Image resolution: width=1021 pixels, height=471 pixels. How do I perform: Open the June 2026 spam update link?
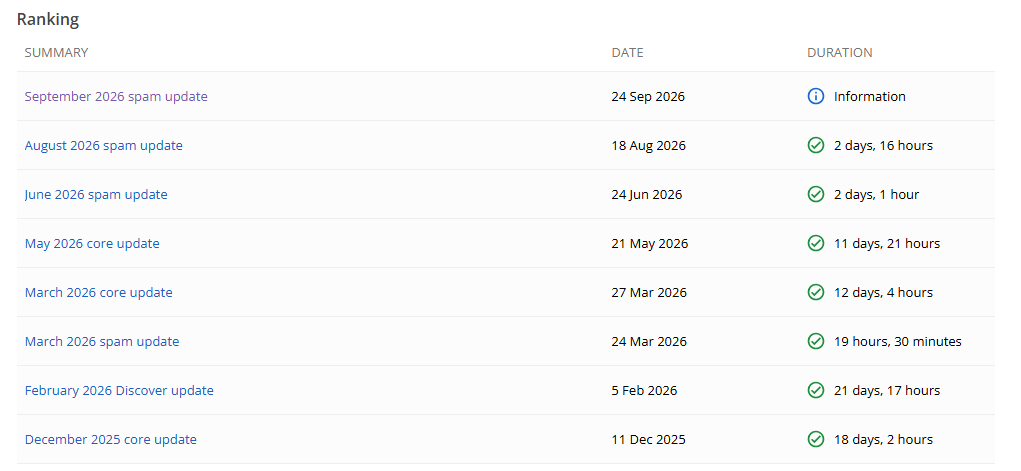point(96,194)
